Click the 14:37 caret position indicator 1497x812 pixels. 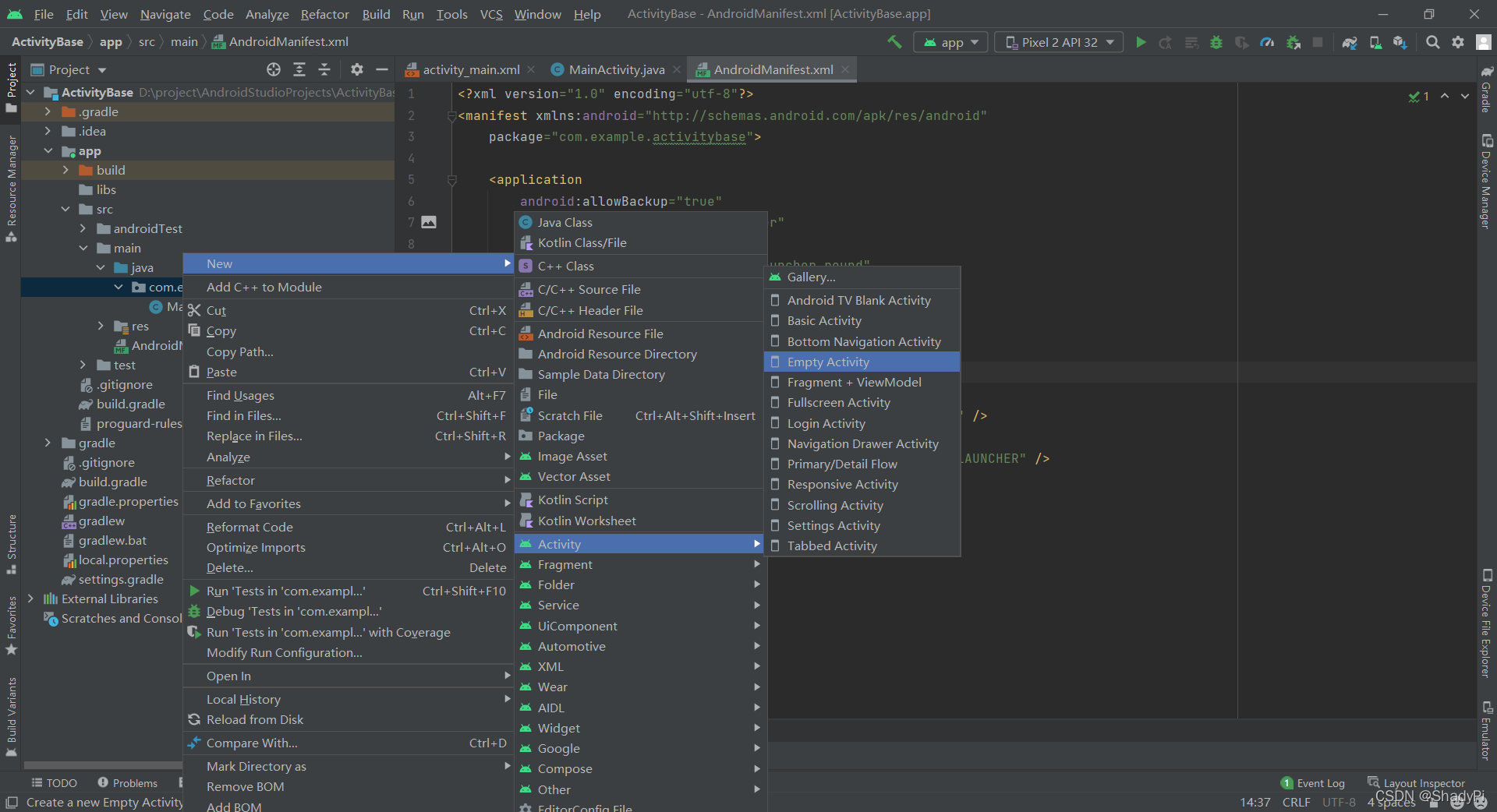tap(1255, 802)
